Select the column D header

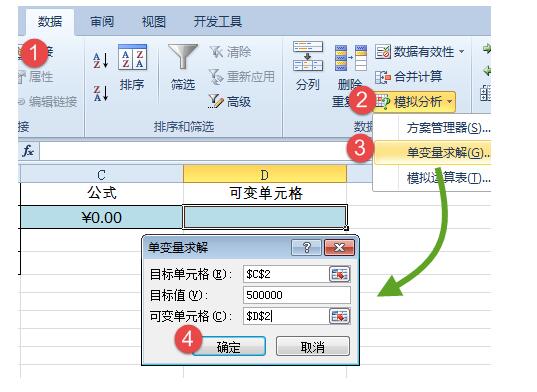pyautogui.click(x=265, y=174)
